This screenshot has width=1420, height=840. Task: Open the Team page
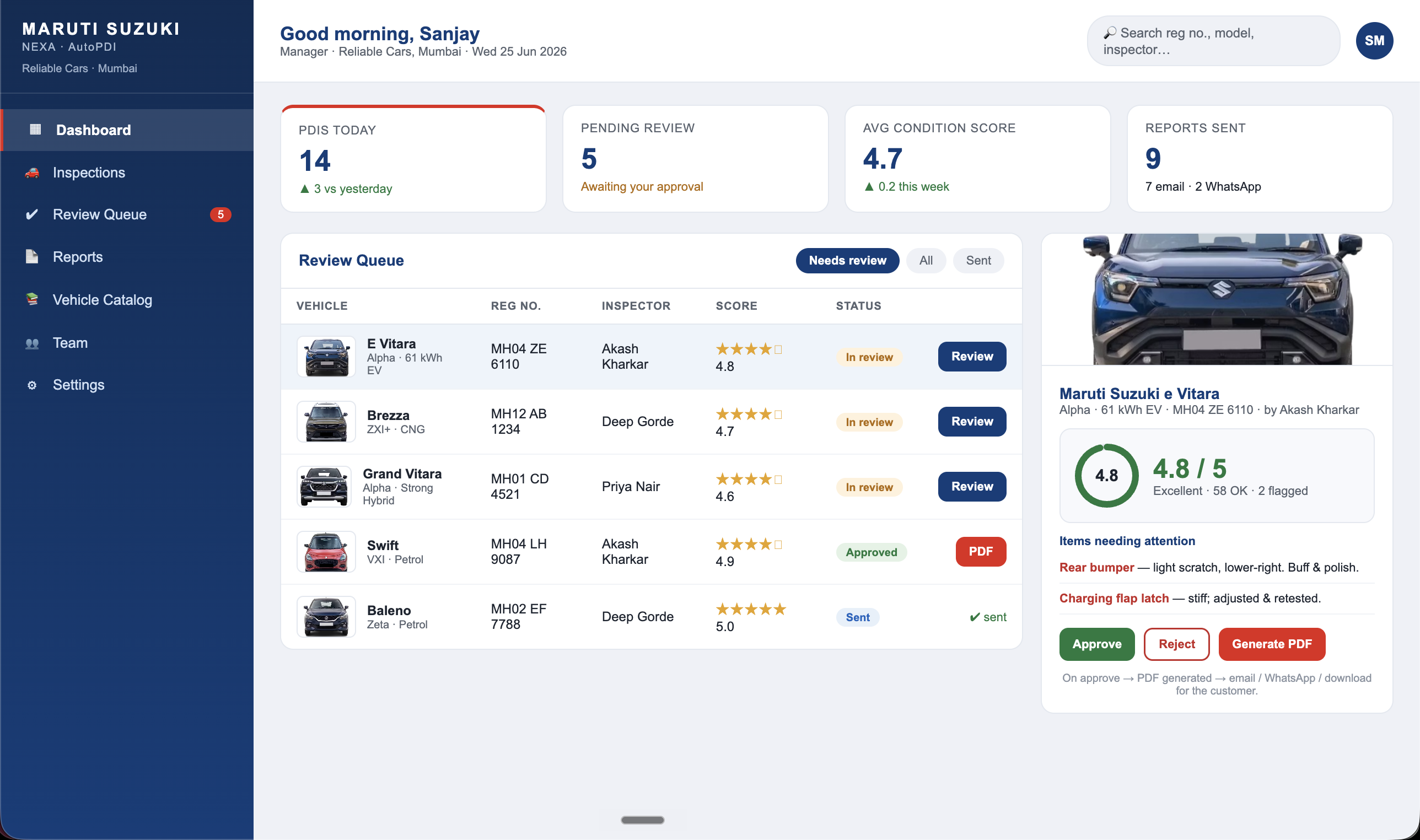(127, 343)
